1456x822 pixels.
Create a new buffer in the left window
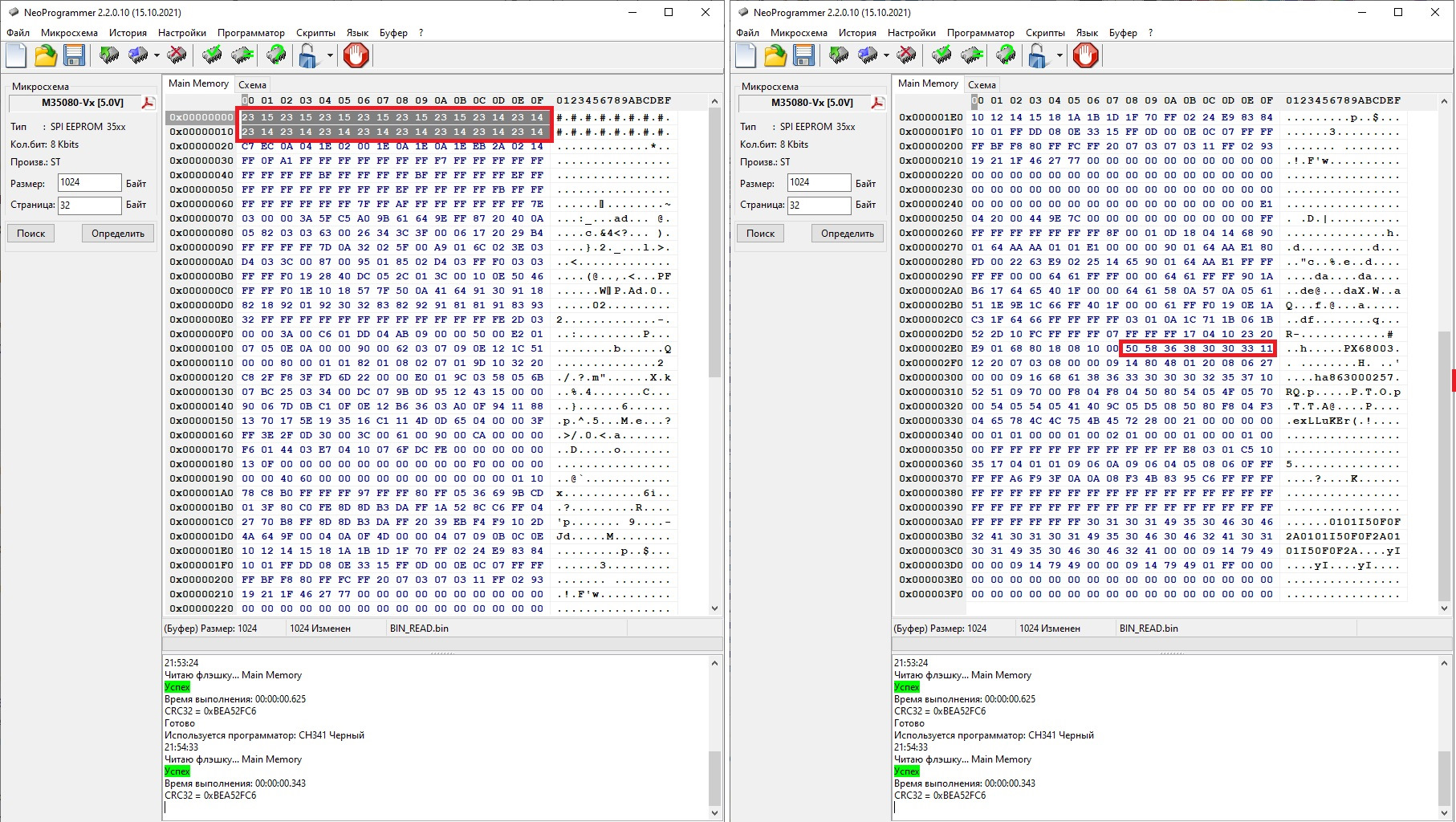tap(17, 55)
